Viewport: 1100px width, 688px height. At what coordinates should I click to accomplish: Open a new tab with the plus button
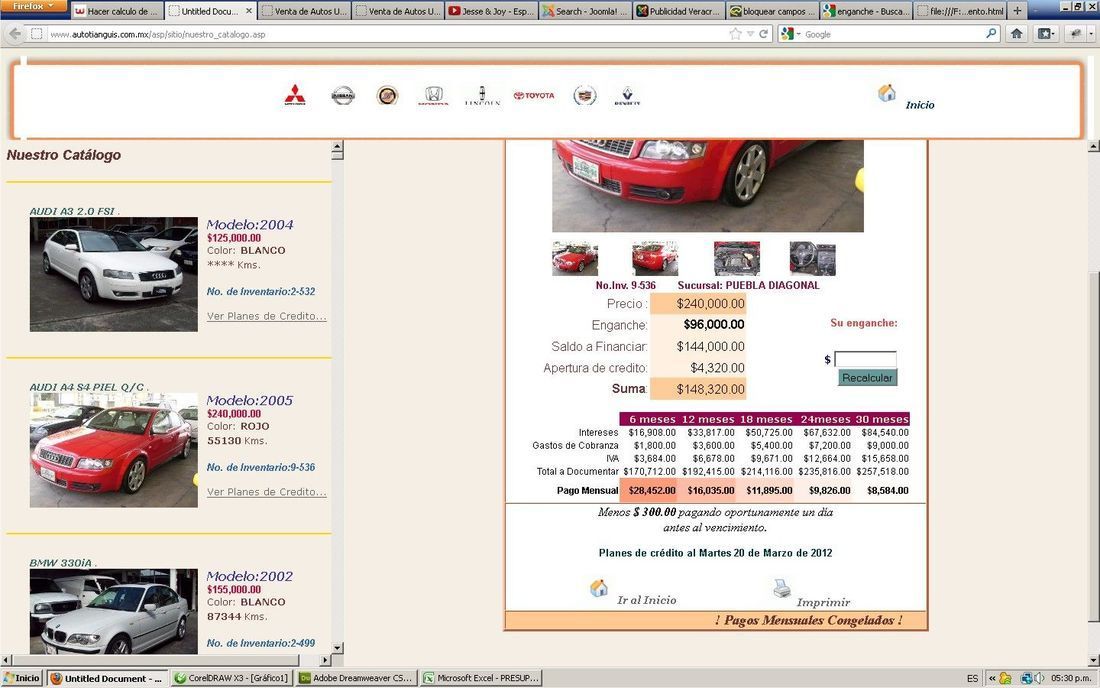tap(1017, 11)
